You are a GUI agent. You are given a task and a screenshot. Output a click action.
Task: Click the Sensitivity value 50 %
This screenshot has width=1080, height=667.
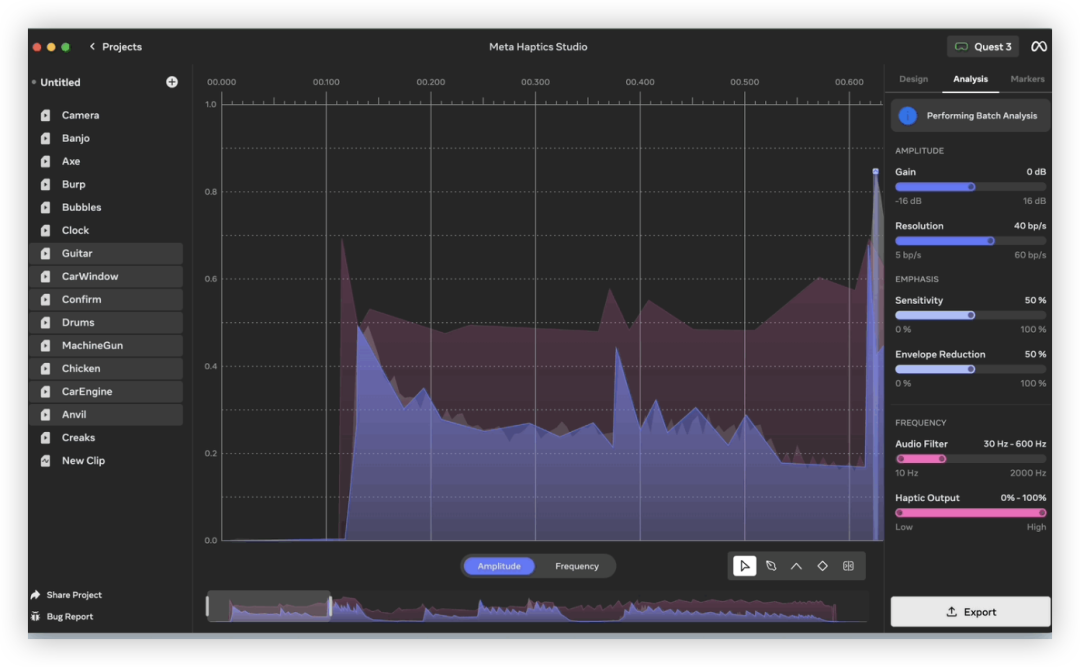pos(1035,300)
